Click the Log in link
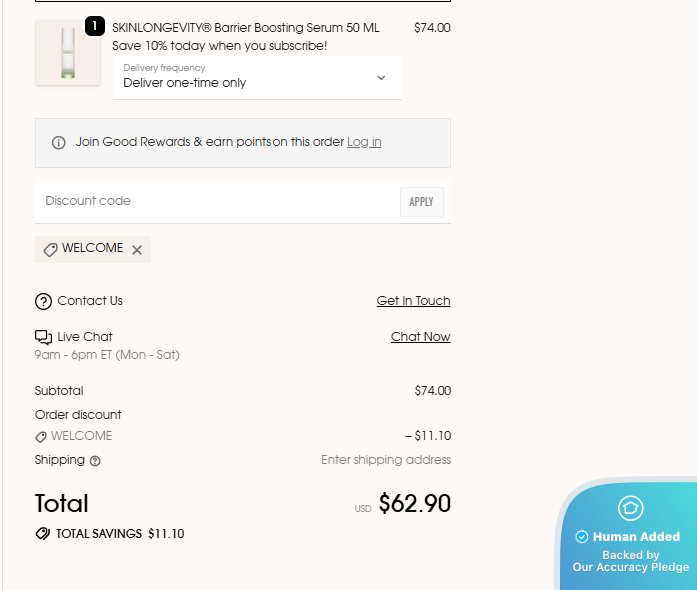The height and width of the screenshot is (590, 697). pos(364,142)
